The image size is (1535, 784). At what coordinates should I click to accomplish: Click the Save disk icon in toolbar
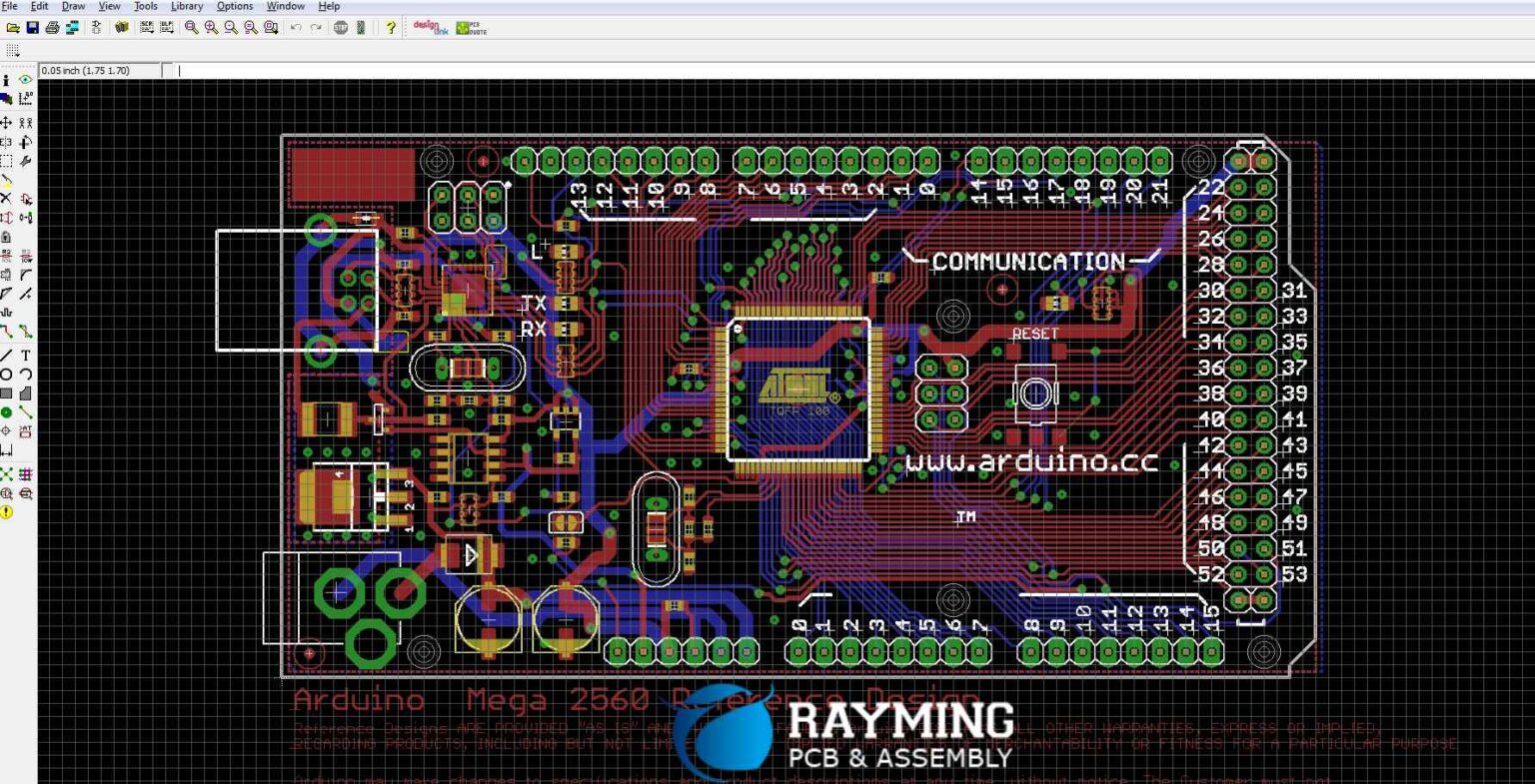[32, 28]
